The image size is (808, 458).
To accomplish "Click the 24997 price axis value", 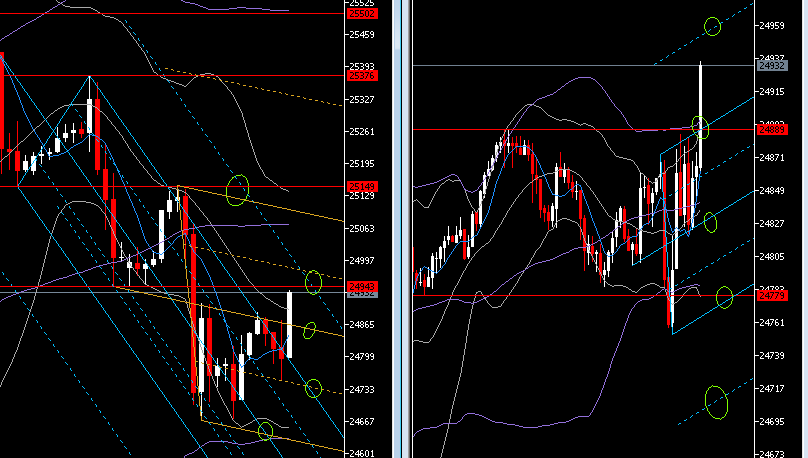I will pos(362,261).
